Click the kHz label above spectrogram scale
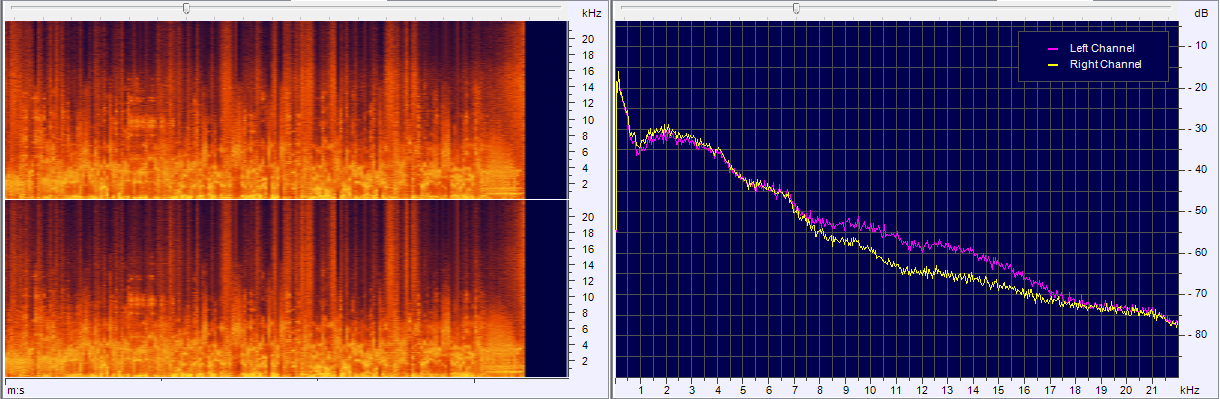Screen dimensions: 1220x399 (x=591, y=13)
